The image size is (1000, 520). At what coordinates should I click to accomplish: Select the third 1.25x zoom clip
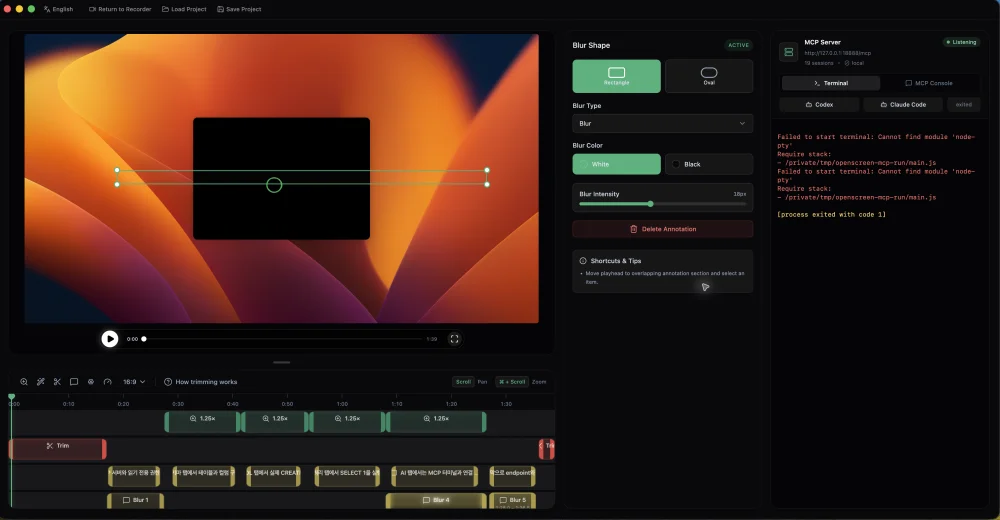coord(348,421)
